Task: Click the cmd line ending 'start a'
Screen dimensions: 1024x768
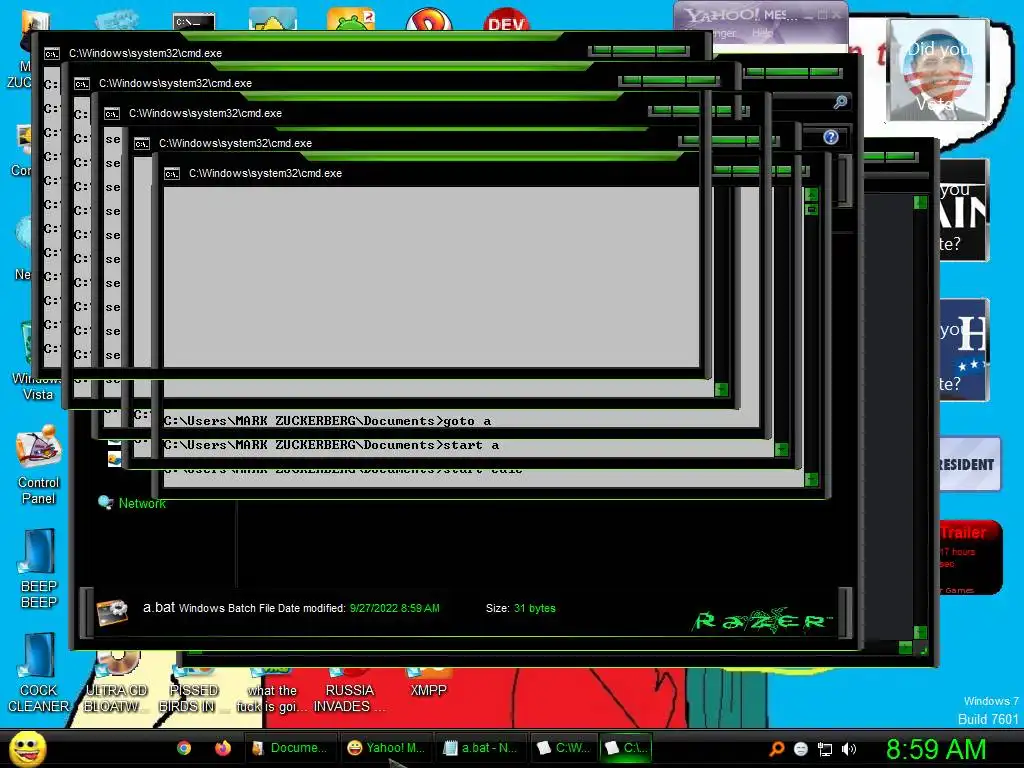Action: (332, 445)
